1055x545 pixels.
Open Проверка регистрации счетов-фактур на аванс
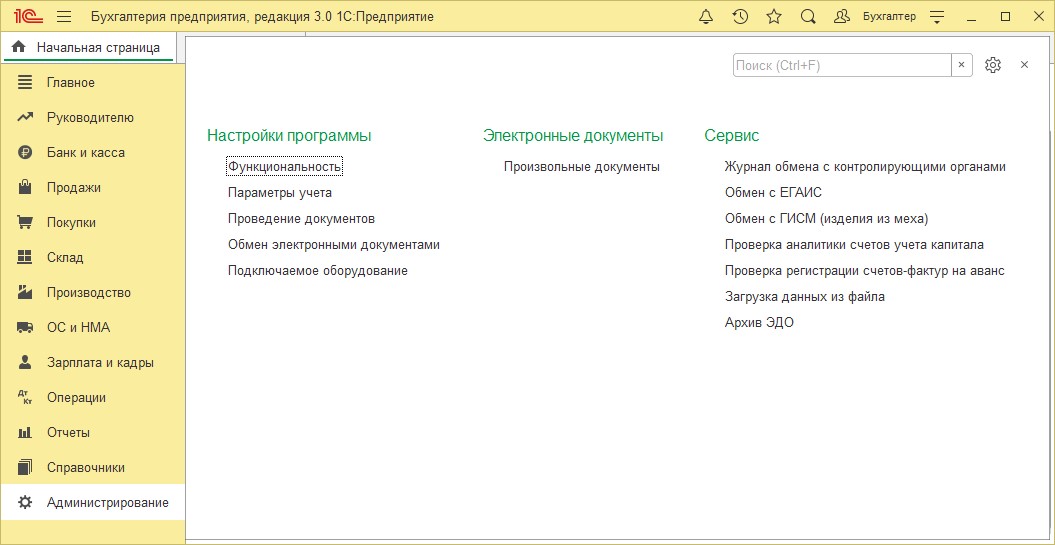coord(865,271)
